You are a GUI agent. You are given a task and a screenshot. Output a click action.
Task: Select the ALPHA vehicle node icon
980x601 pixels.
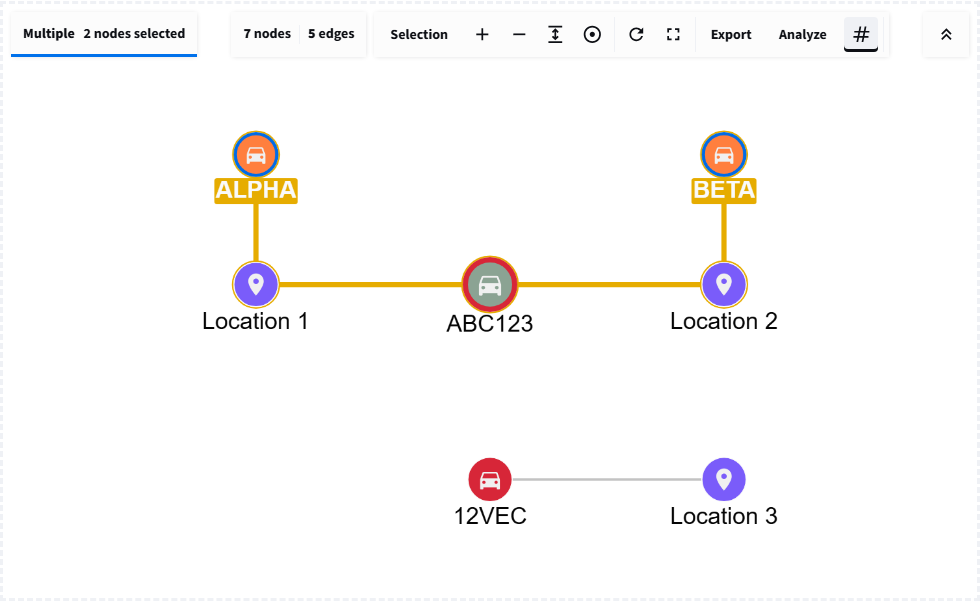pos(256,154)
